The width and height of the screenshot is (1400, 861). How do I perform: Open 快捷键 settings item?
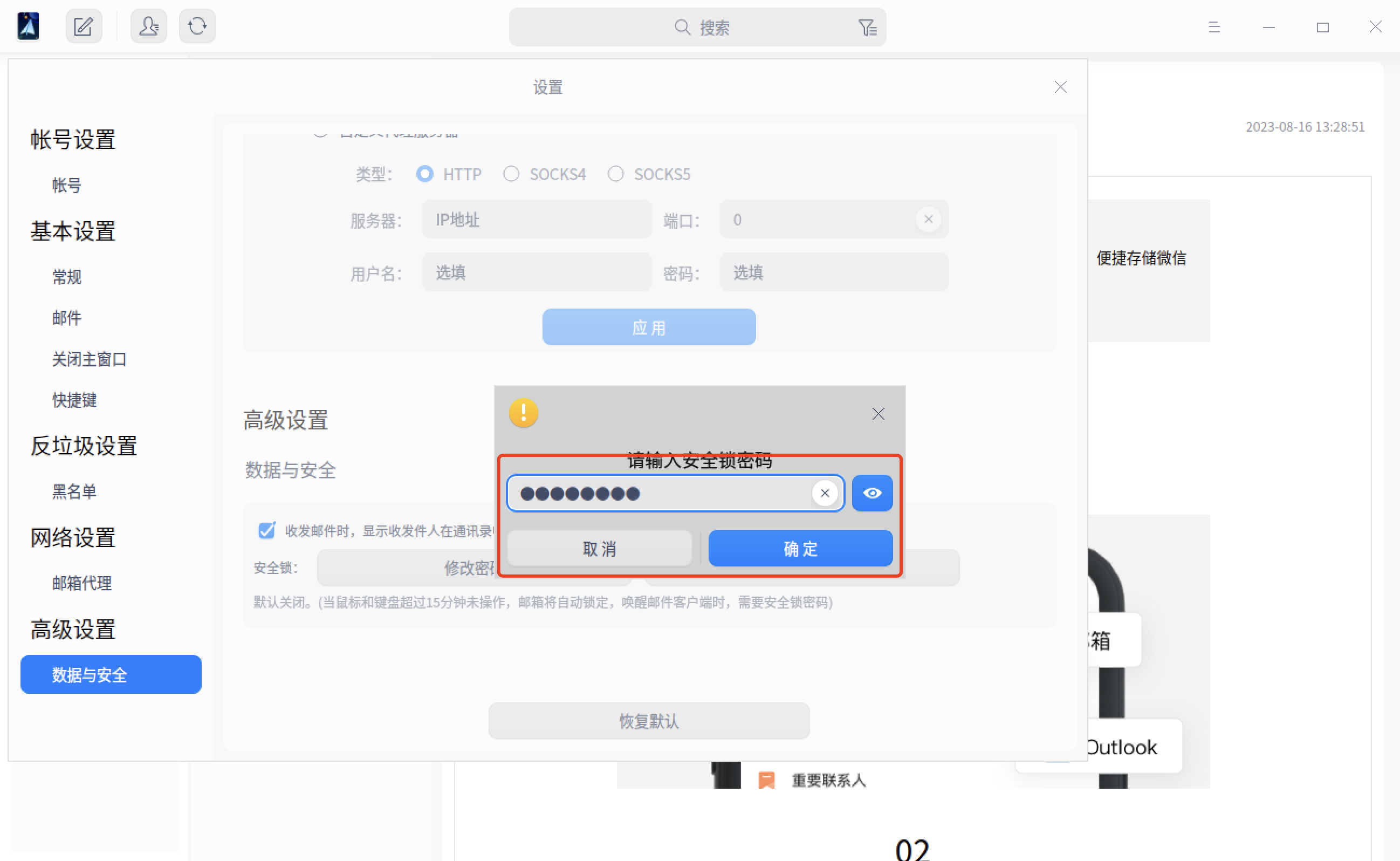(74, 400)
